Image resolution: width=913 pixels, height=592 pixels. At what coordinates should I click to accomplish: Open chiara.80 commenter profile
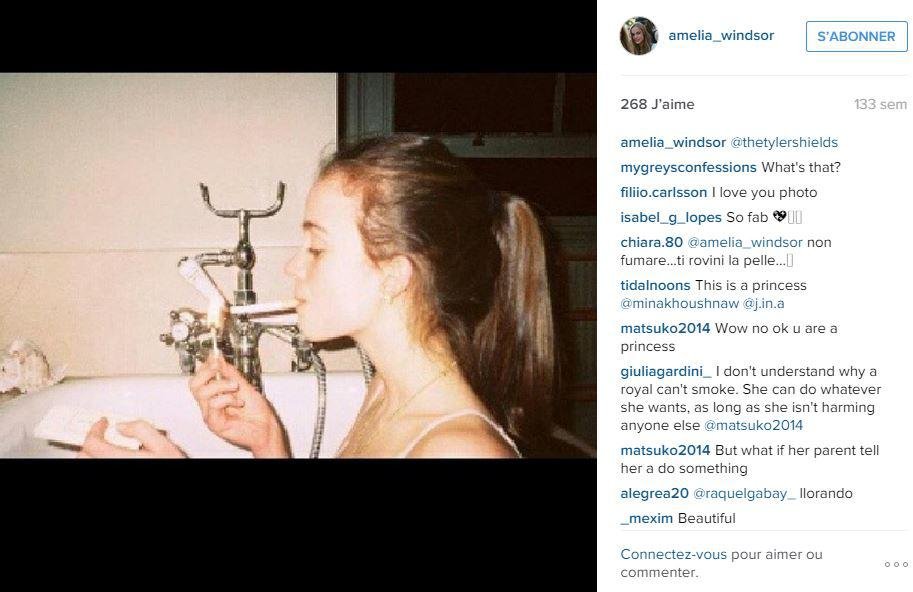[x=652, y=243]
